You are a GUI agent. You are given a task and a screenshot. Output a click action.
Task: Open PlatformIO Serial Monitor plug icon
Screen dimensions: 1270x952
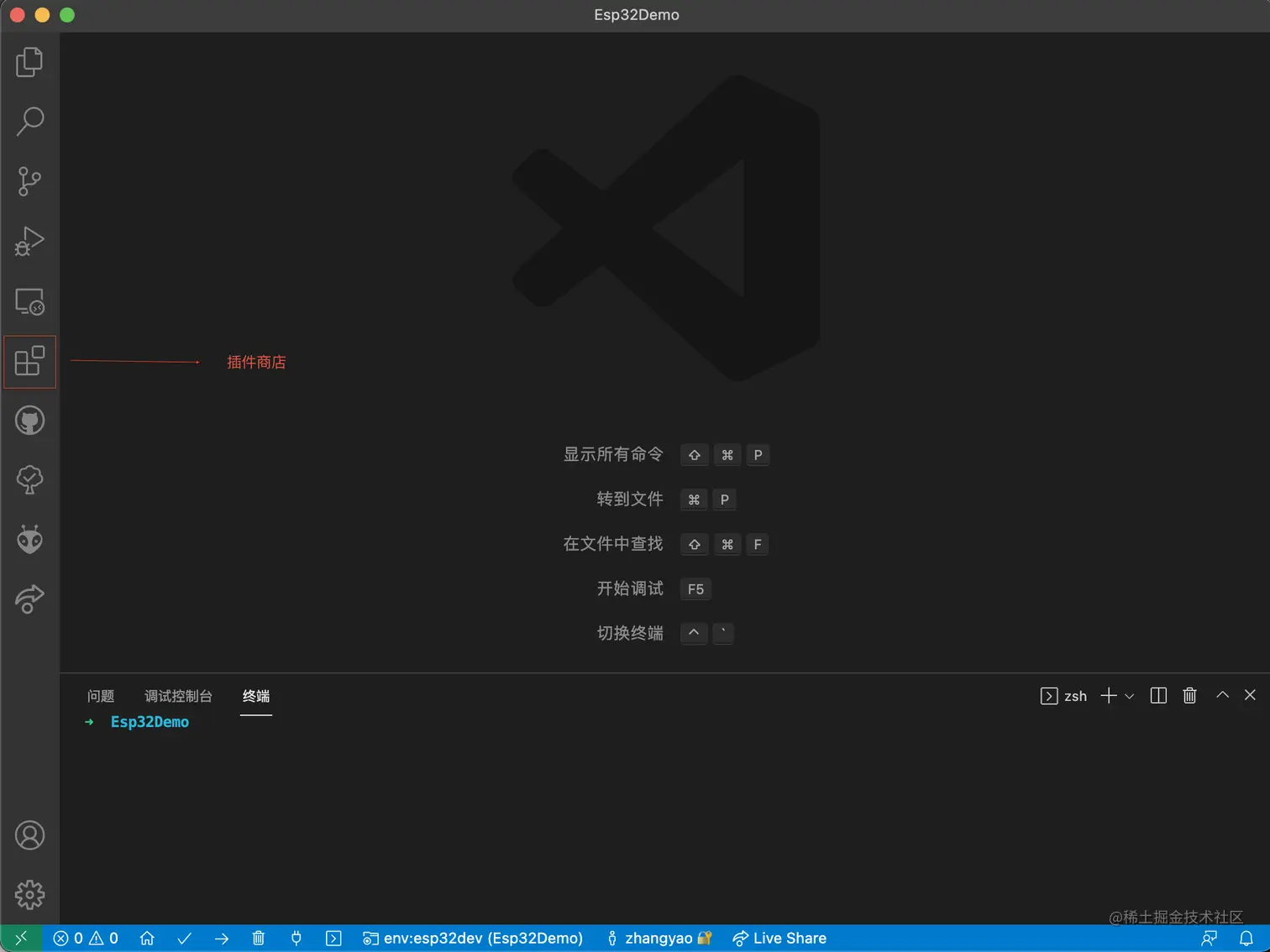coord(297,939)
